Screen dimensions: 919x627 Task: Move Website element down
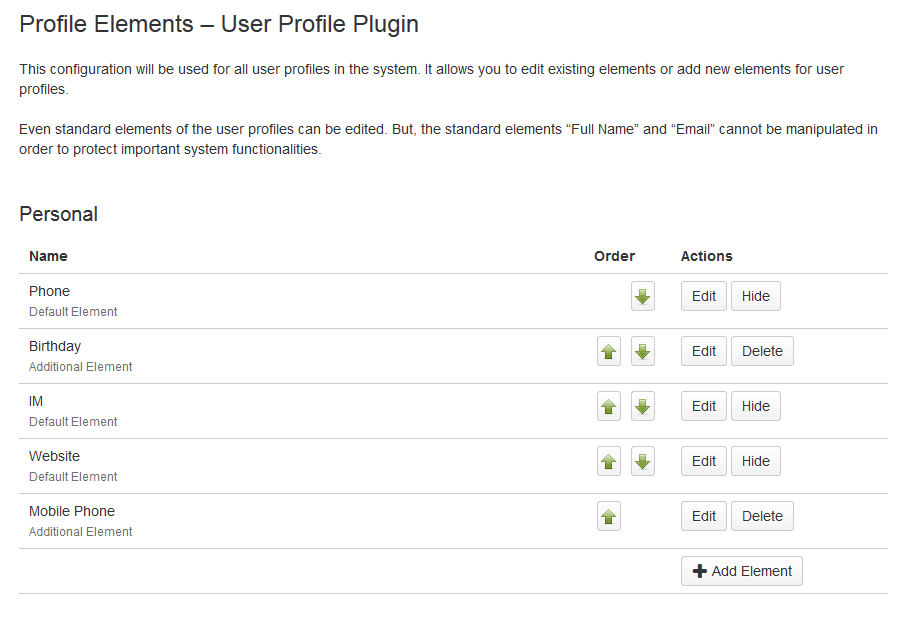click(643, 462)
